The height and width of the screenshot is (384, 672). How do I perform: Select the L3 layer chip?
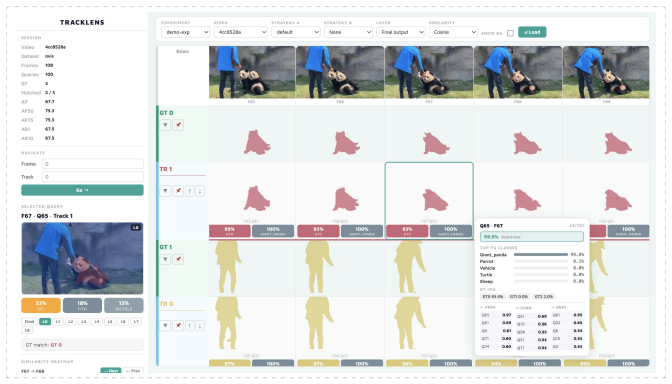(x=84, y=321)
